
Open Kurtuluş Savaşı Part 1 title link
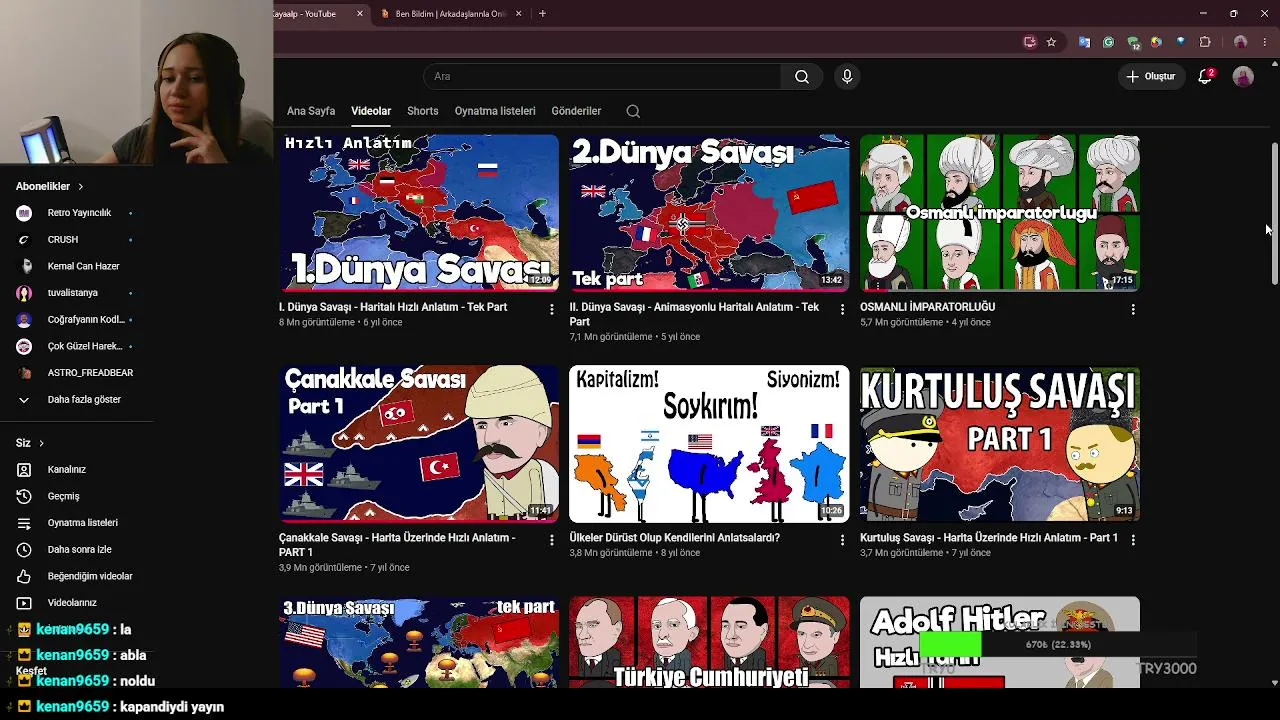coord(989,537)
